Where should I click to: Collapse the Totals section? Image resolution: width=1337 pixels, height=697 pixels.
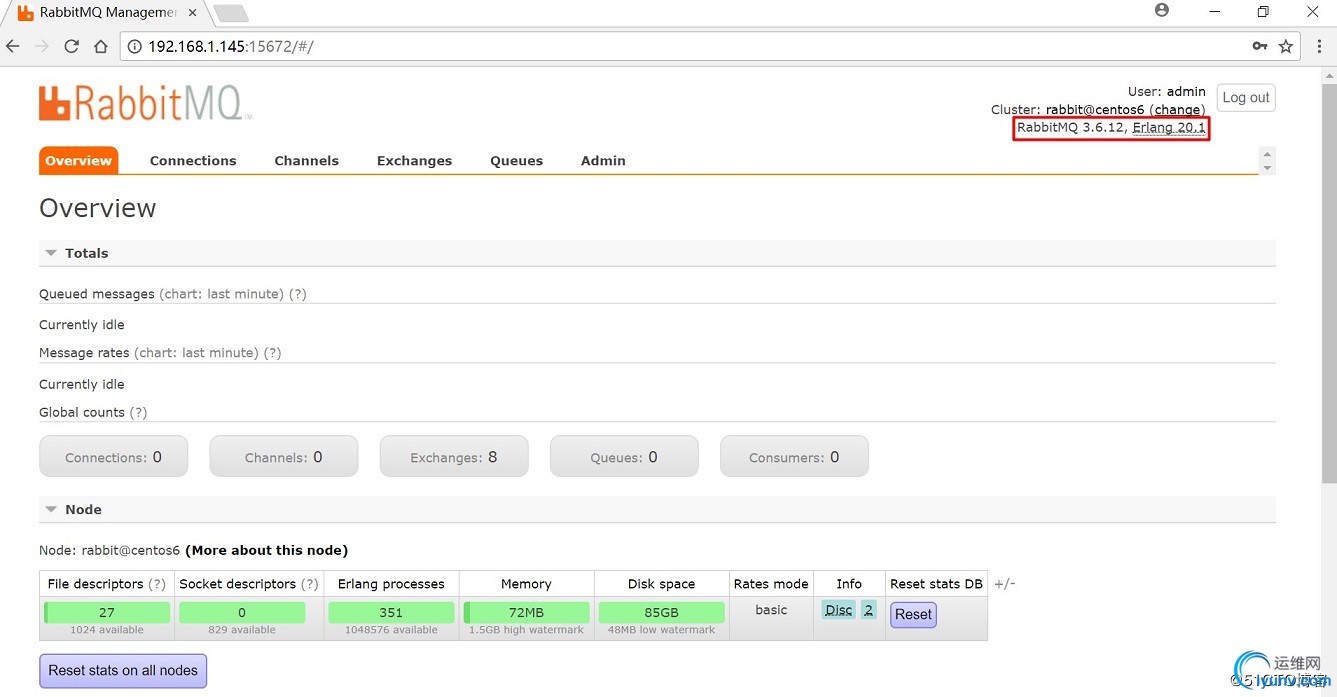point(76,253)
